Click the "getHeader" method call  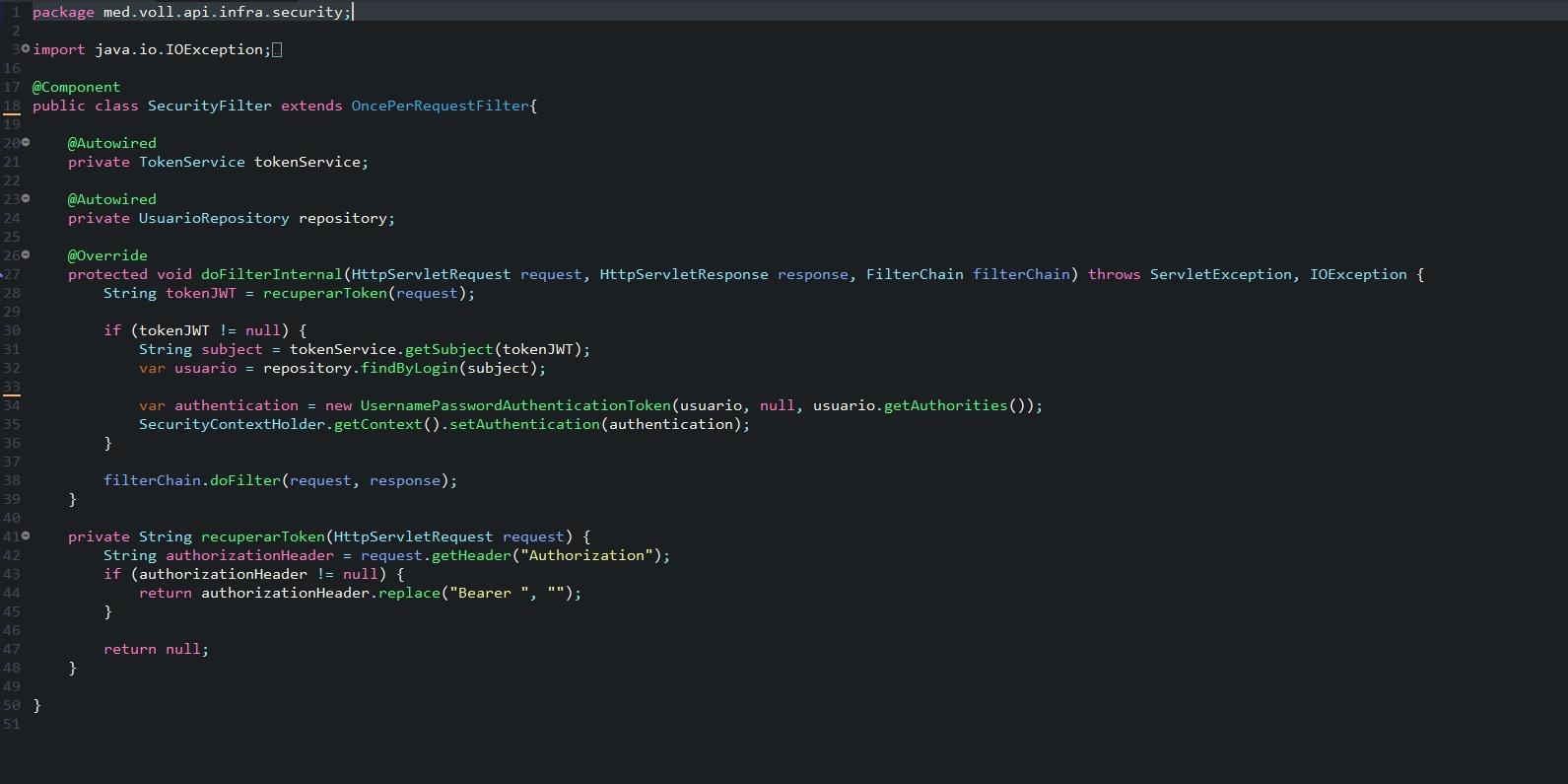click(471, 555)
